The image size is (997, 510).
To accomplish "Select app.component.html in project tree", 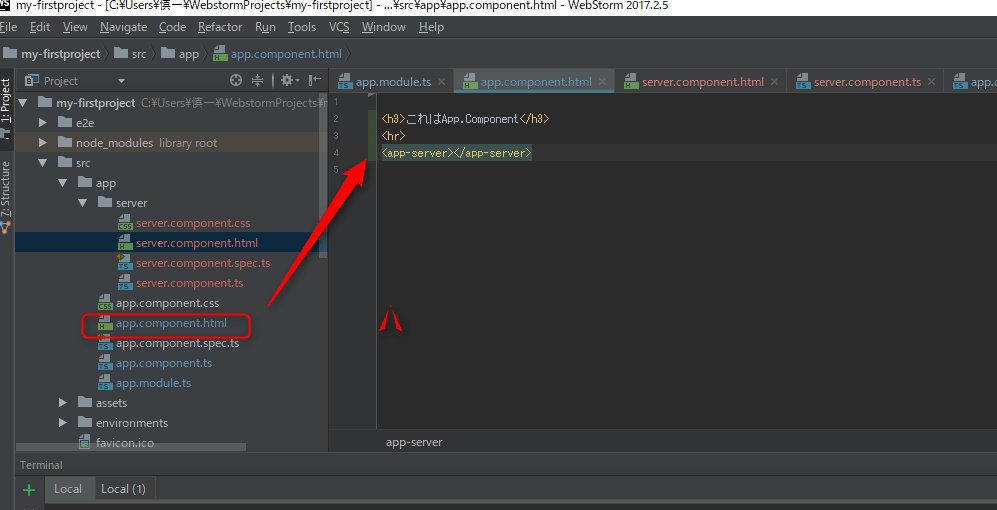I will 162,323.
